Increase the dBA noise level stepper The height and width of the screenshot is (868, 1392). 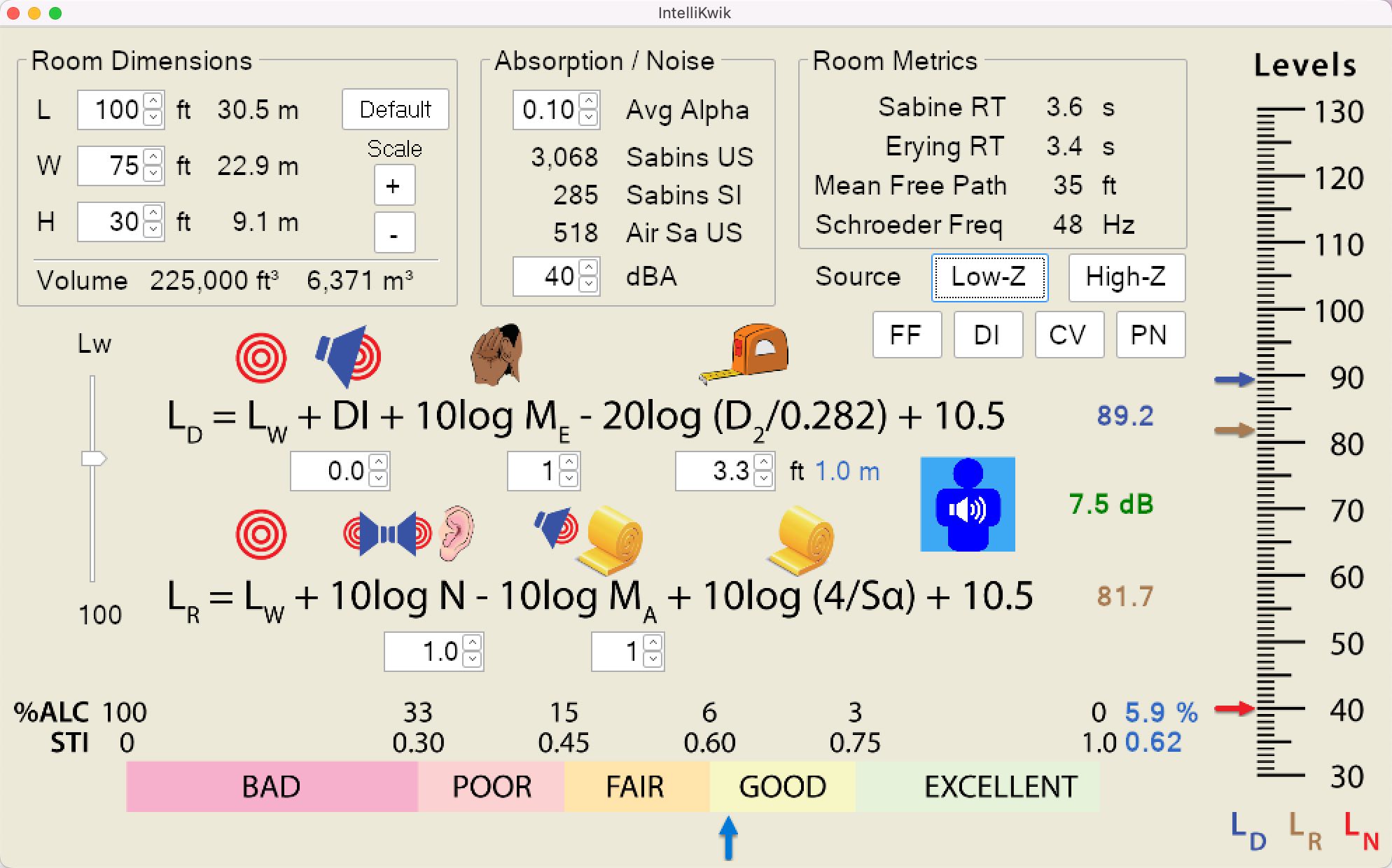[x=589, y=268]
